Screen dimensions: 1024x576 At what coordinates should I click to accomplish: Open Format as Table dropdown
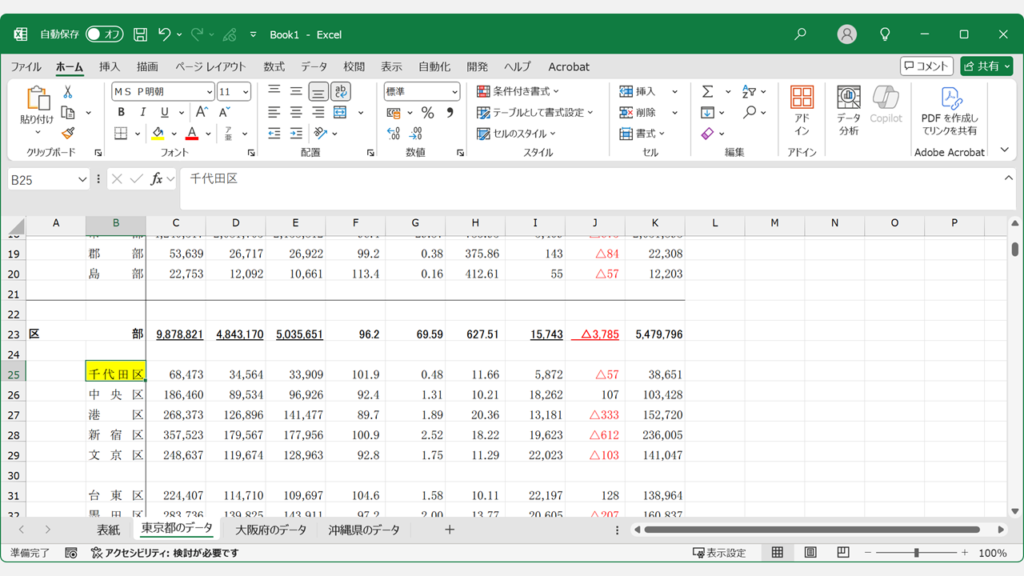[x=535, y=112]
